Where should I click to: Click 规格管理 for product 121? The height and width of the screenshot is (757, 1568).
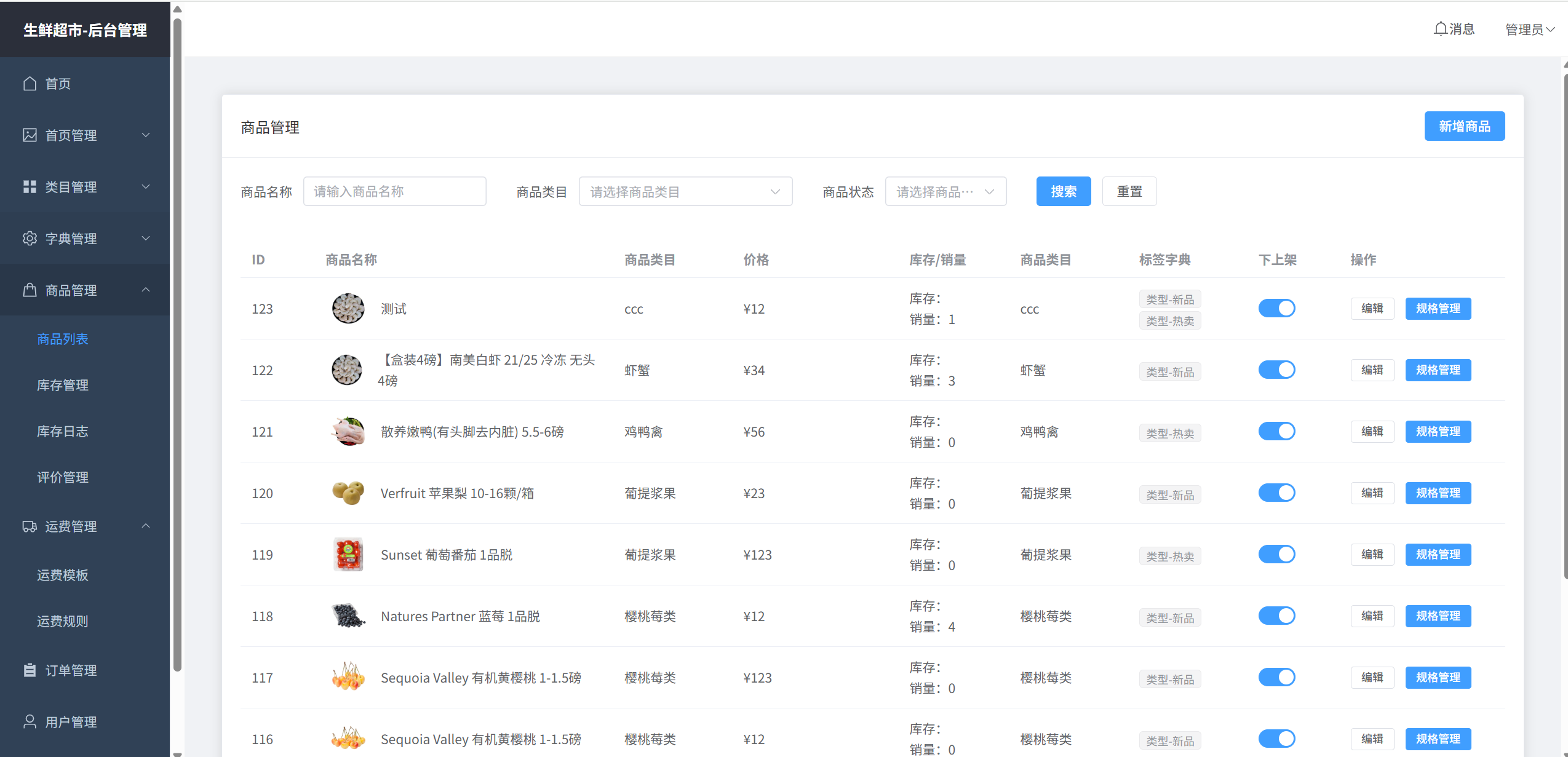1438,432
